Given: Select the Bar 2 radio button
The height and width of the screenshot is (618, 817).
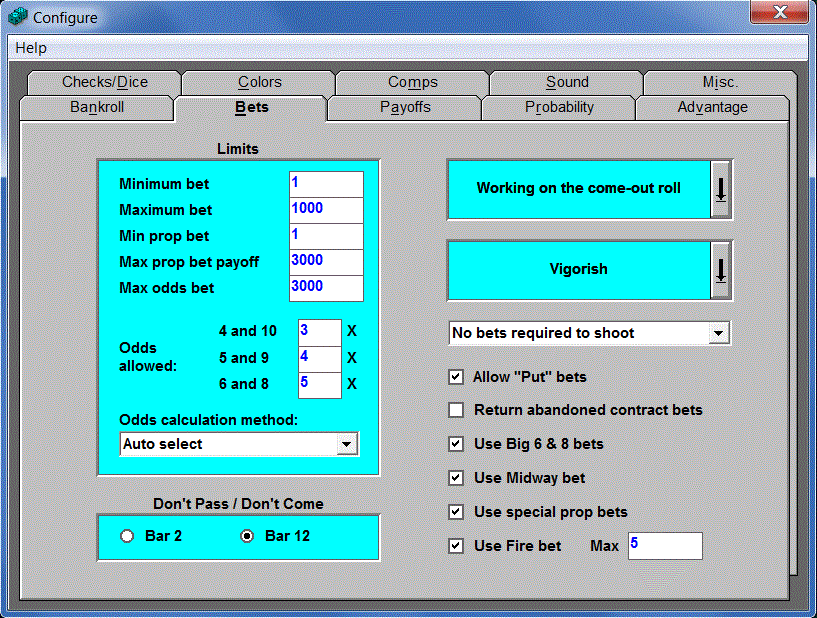Looking at the screenshot, I should pyautogui.click(x=127, y=536).
